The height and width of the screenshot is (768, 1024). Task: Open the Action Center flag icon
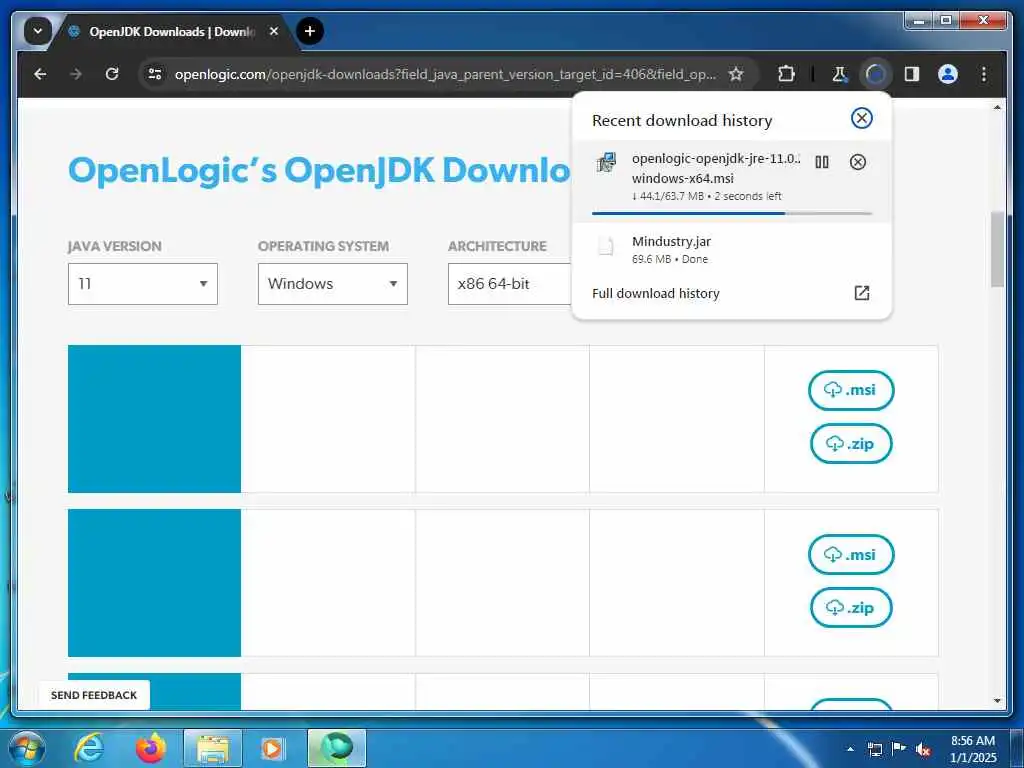(899, 750)
